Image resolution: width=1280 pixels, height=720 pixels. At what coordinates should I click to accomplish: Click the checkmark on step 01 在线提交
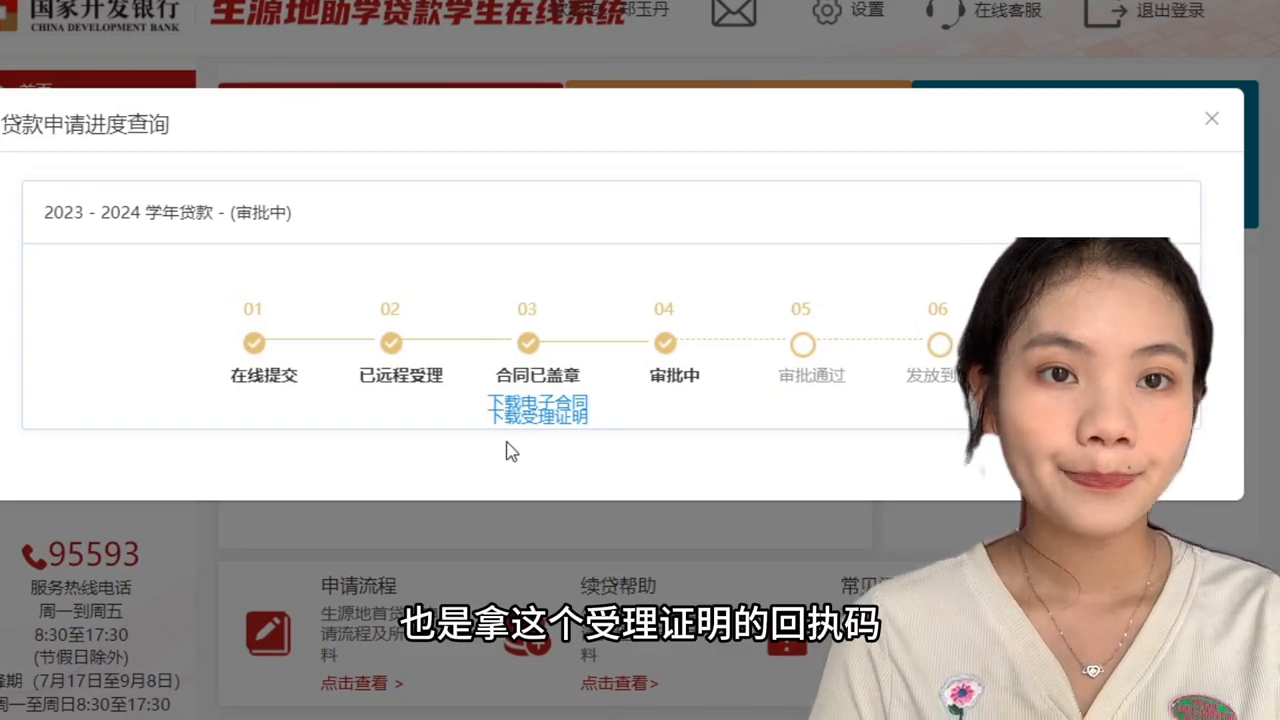coord(253,343)
